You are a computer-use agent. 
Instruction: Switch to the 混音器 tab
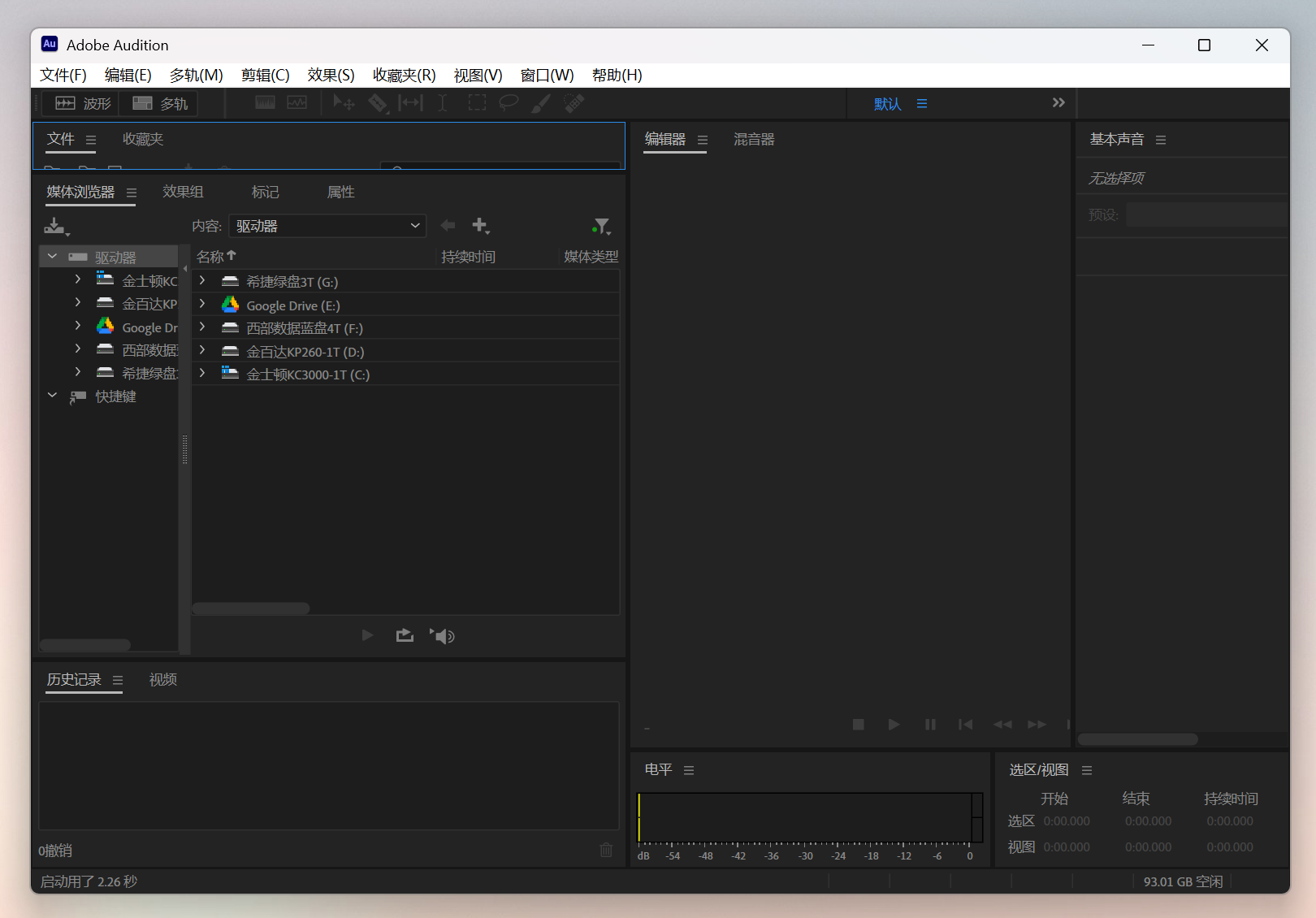coord(754,139)
